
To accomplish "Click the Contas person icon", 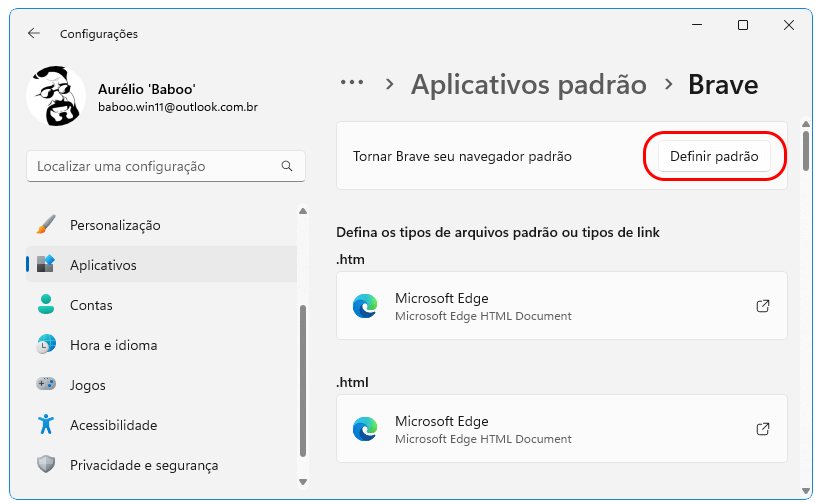I will coord(46,305).
